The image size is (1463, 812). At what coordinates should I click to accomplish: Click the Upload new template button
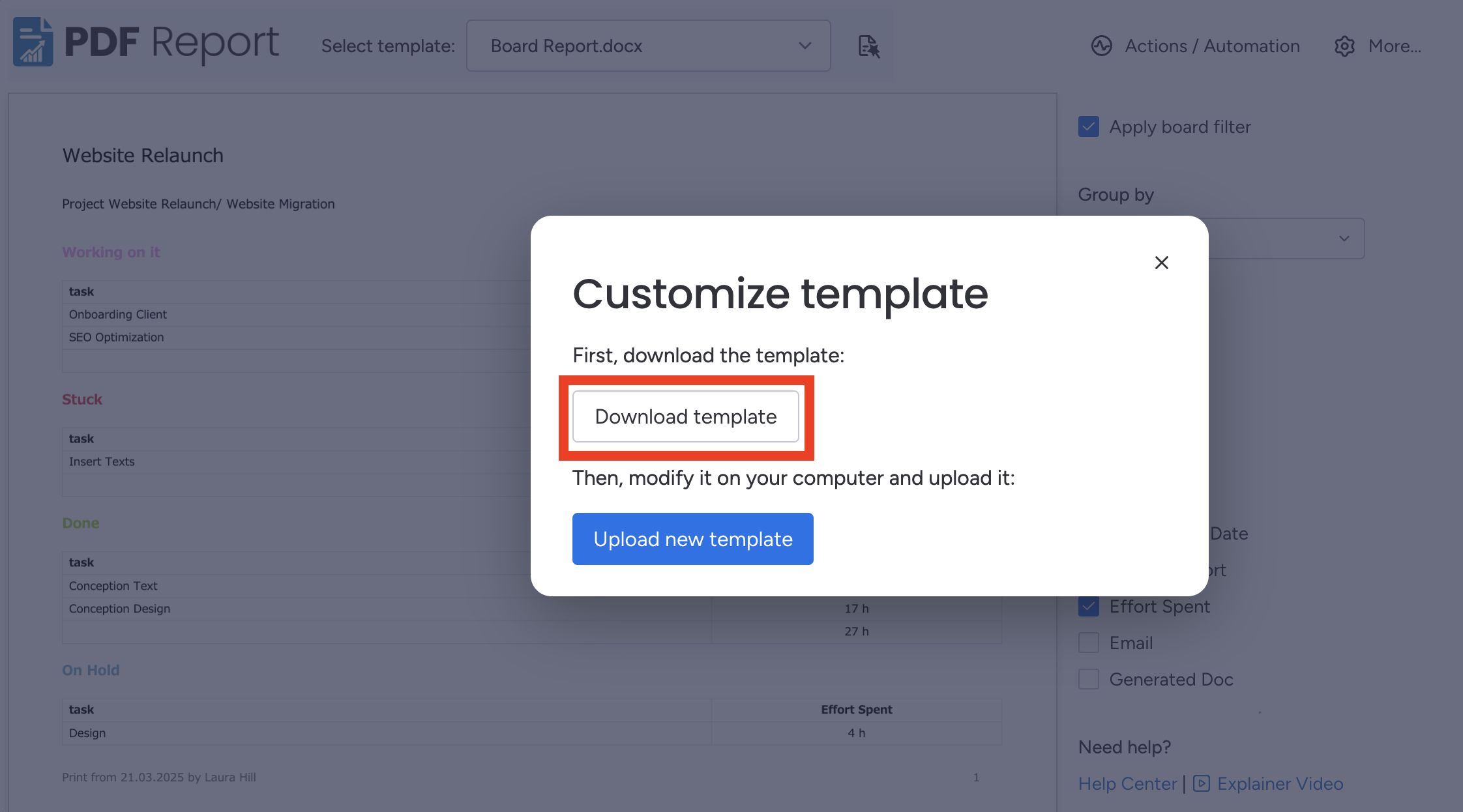tap(692, 539)
